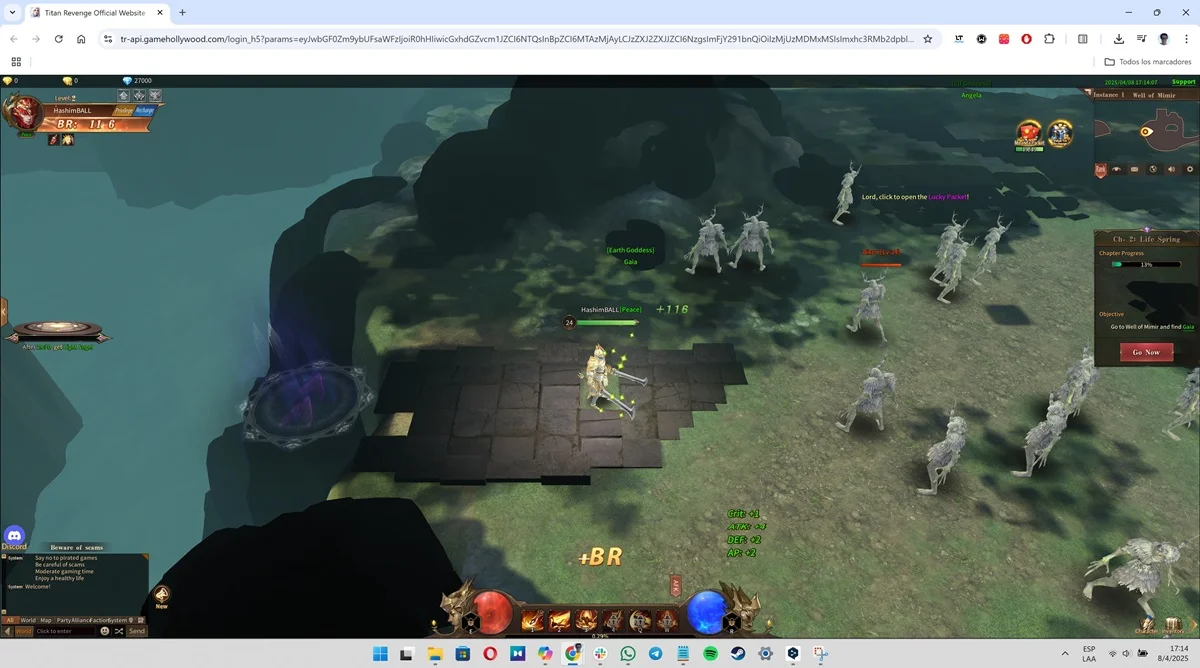Open the settings gear beside the minimap
Image resolution: width=1200 pixels, height=668 pixels.
[1190, 169]
